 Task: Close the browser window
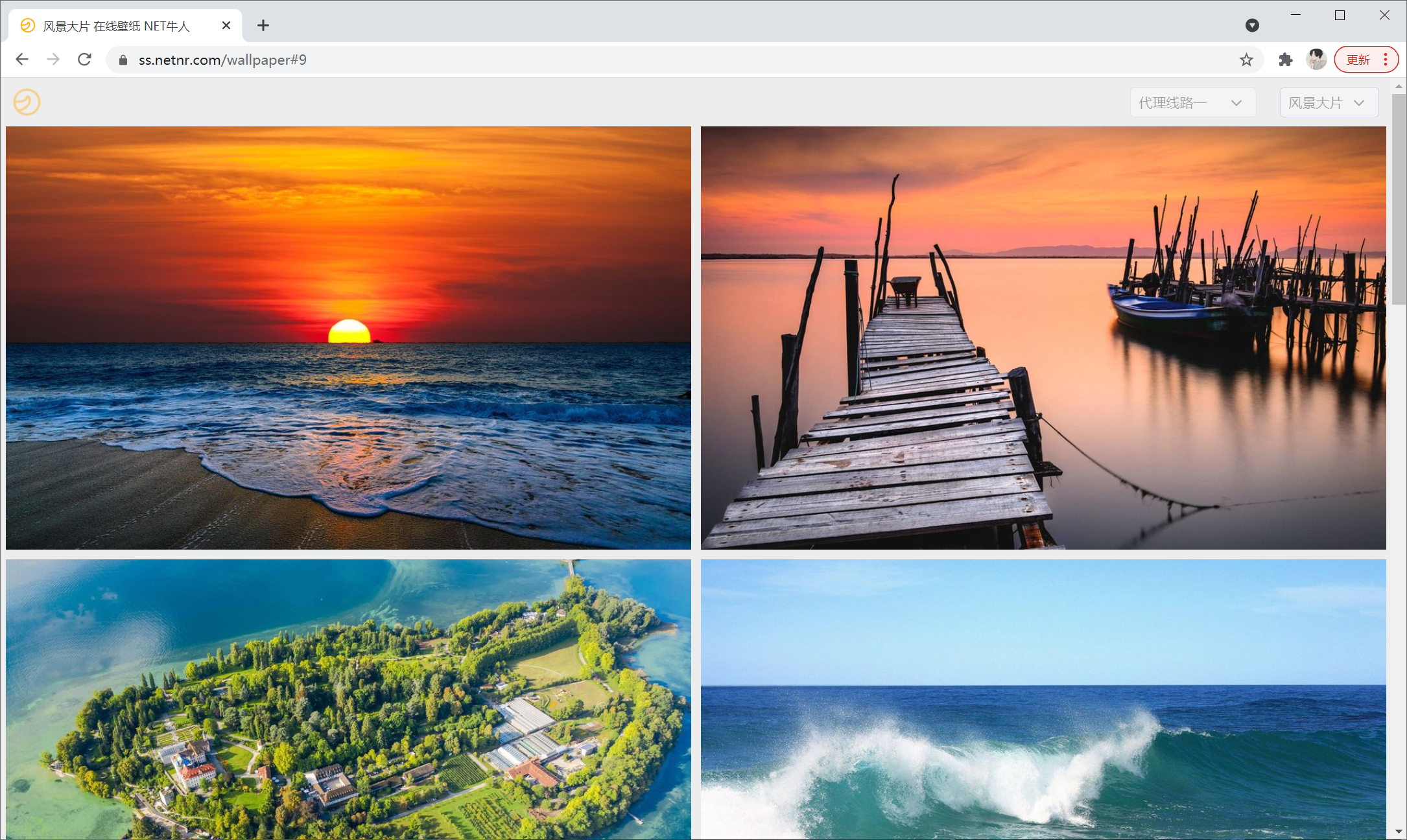(x=1384, y=15)
